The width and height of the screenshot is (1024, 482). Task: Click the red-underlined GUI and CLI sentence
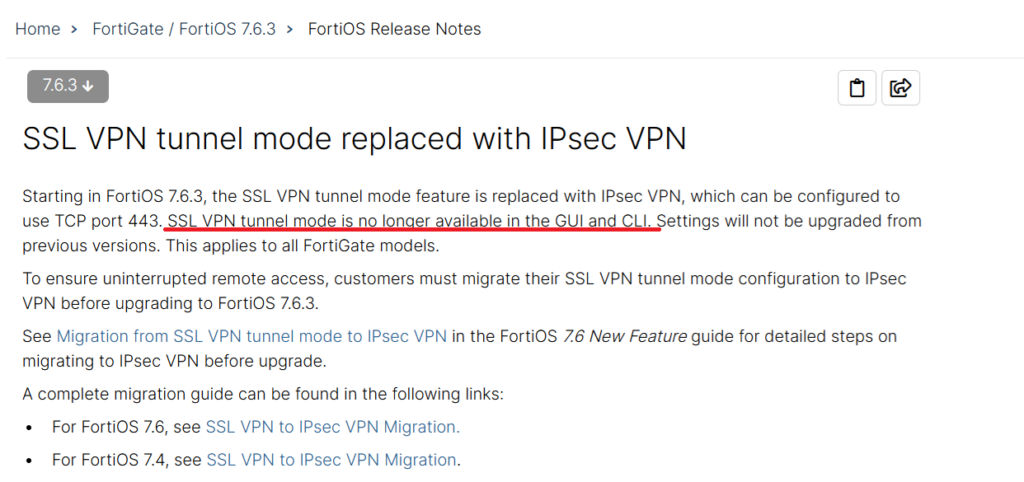(x=411, y=220)
